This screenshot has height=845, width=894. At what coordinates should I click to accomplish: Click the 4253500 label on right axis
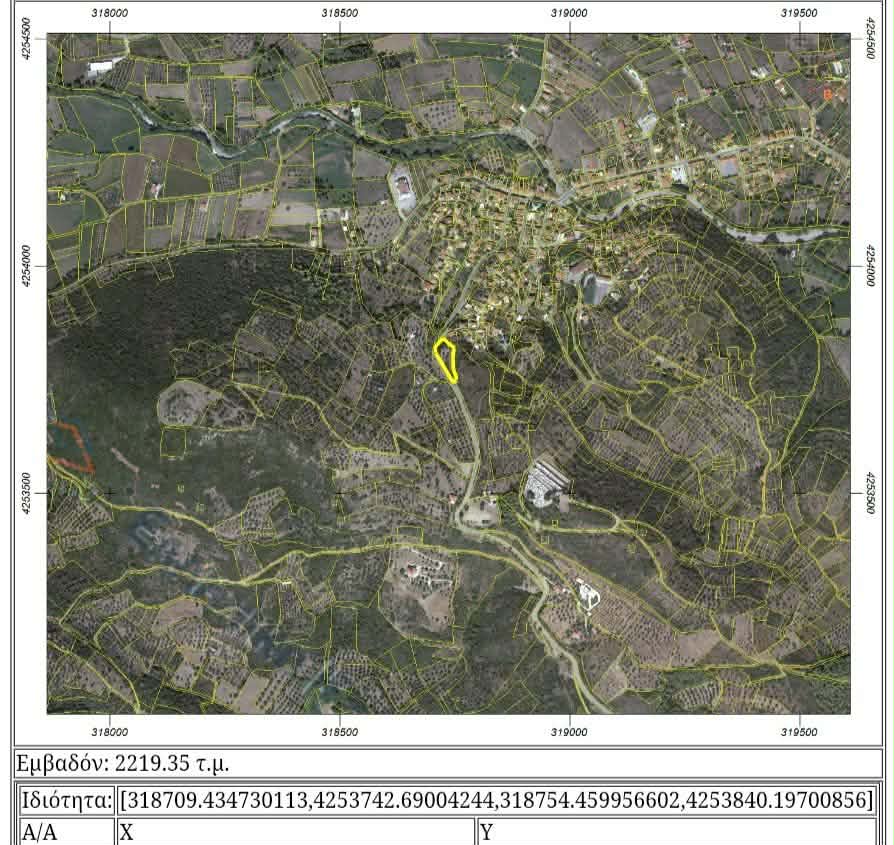[x=870, y=494]
